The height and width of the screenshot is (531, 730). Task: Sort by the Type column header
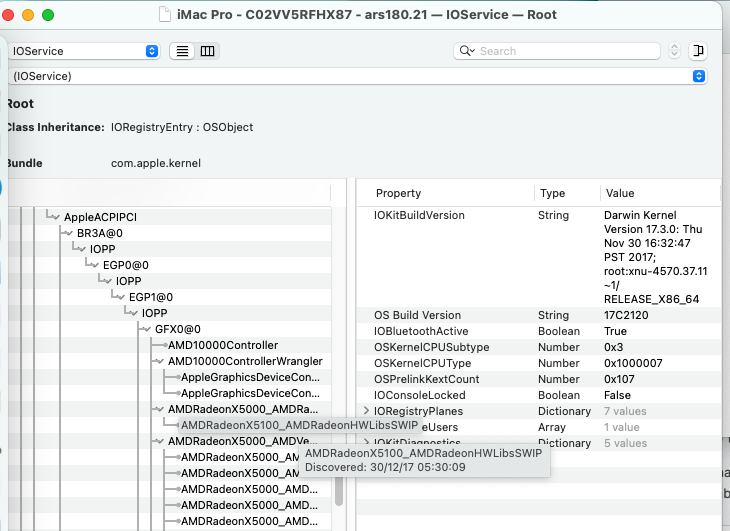click(x=553, y=193)
